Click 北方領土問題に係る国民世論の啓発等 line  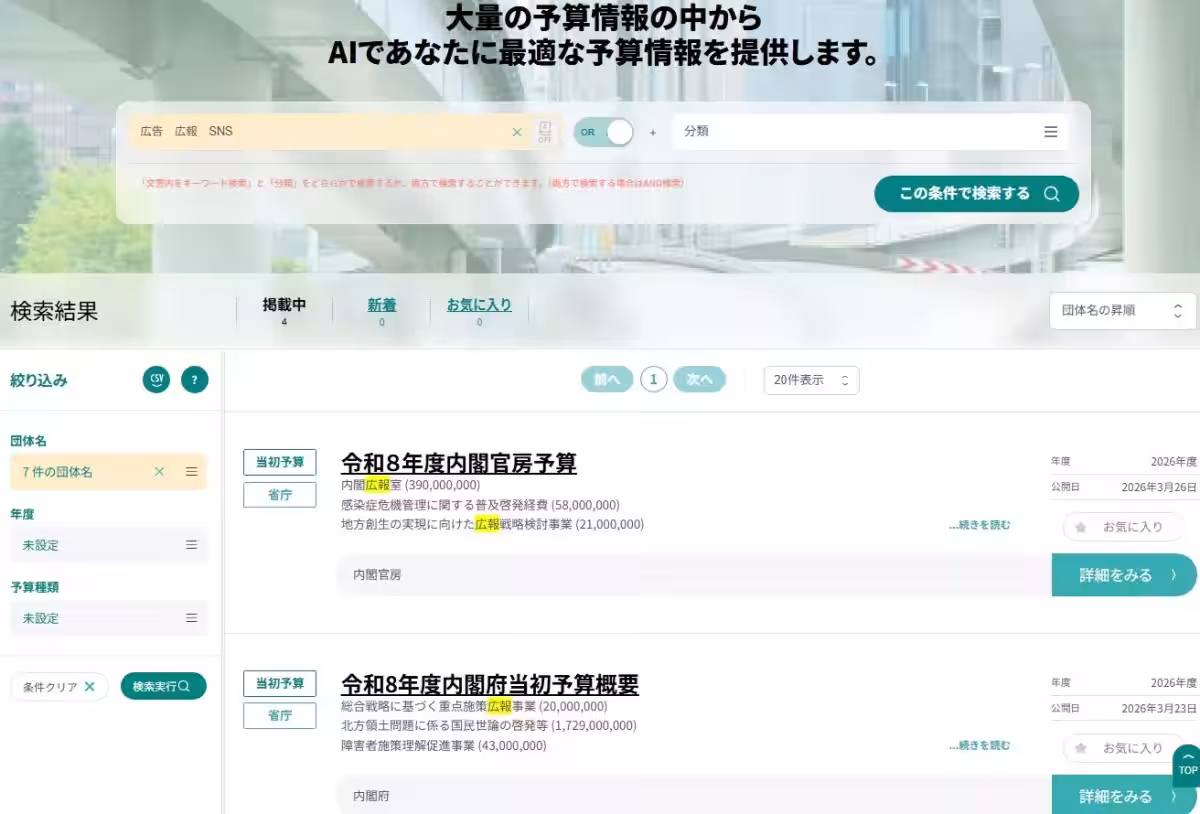point(489,726)
